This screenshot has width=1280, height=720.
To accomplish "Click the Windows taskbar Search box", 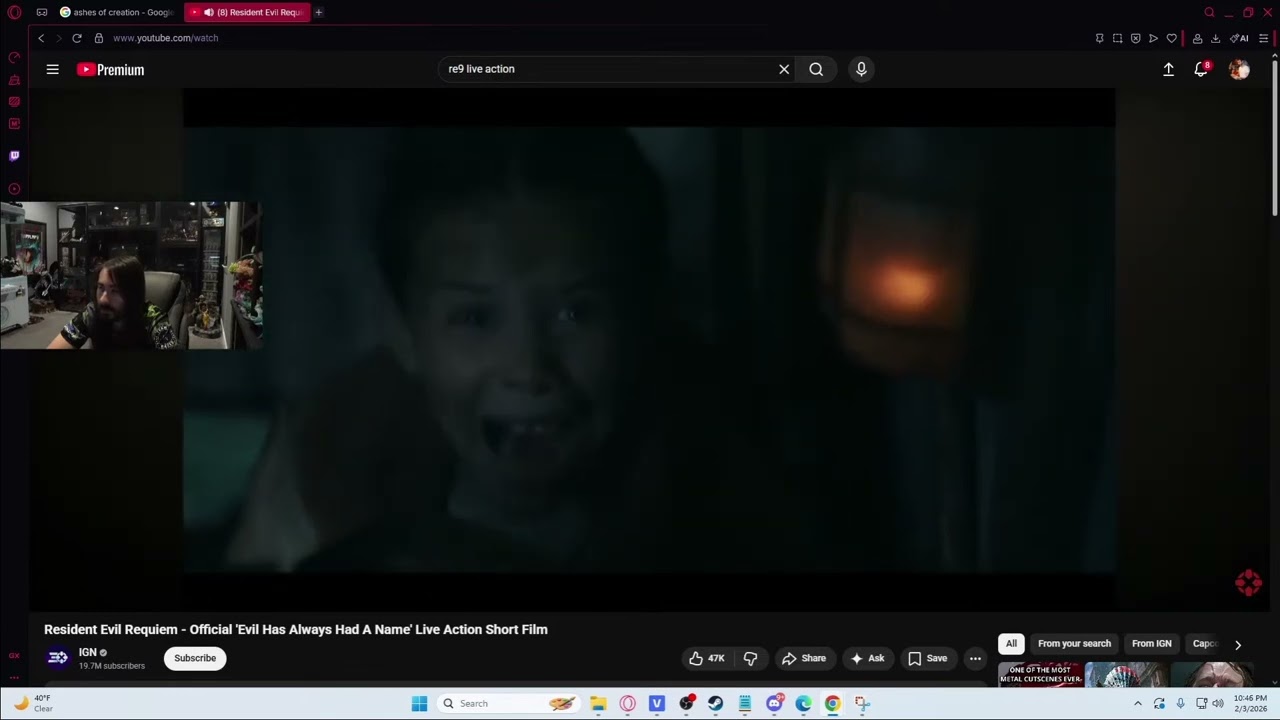I will coord(510,703).
